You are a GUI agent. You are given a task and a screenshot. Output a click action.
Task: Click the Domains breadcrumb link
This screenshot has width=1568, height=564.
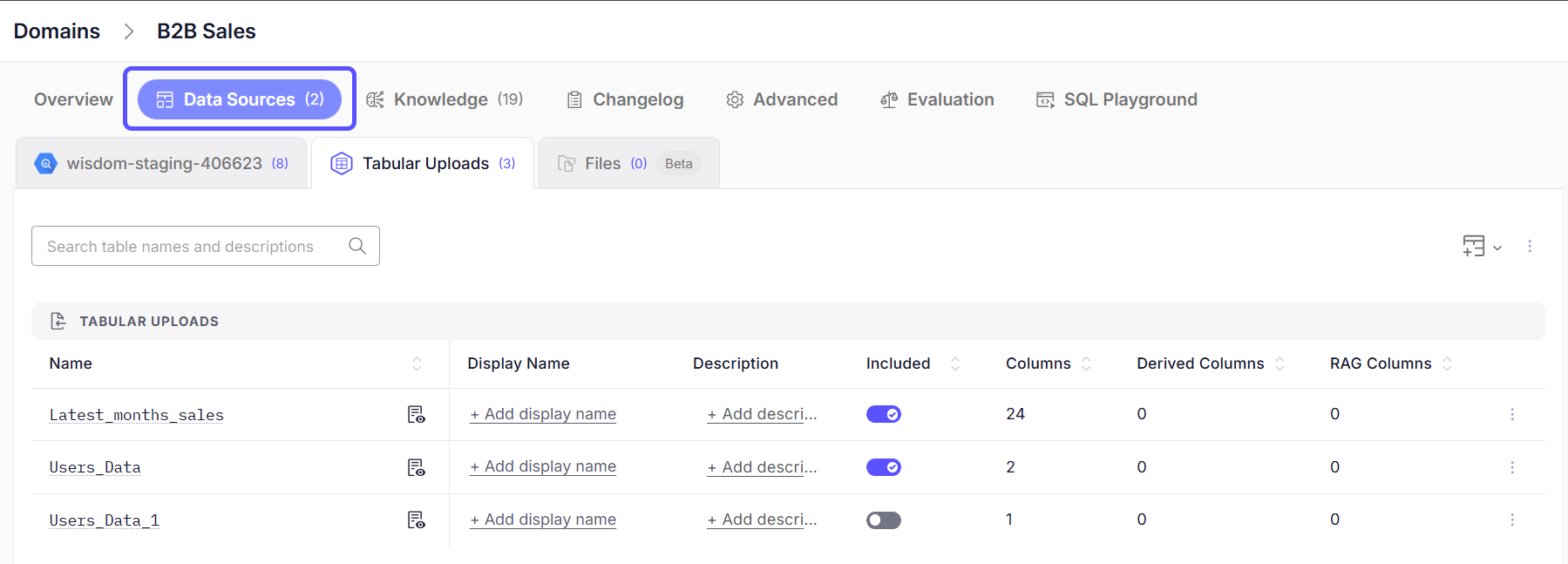[x=57, y=31]
